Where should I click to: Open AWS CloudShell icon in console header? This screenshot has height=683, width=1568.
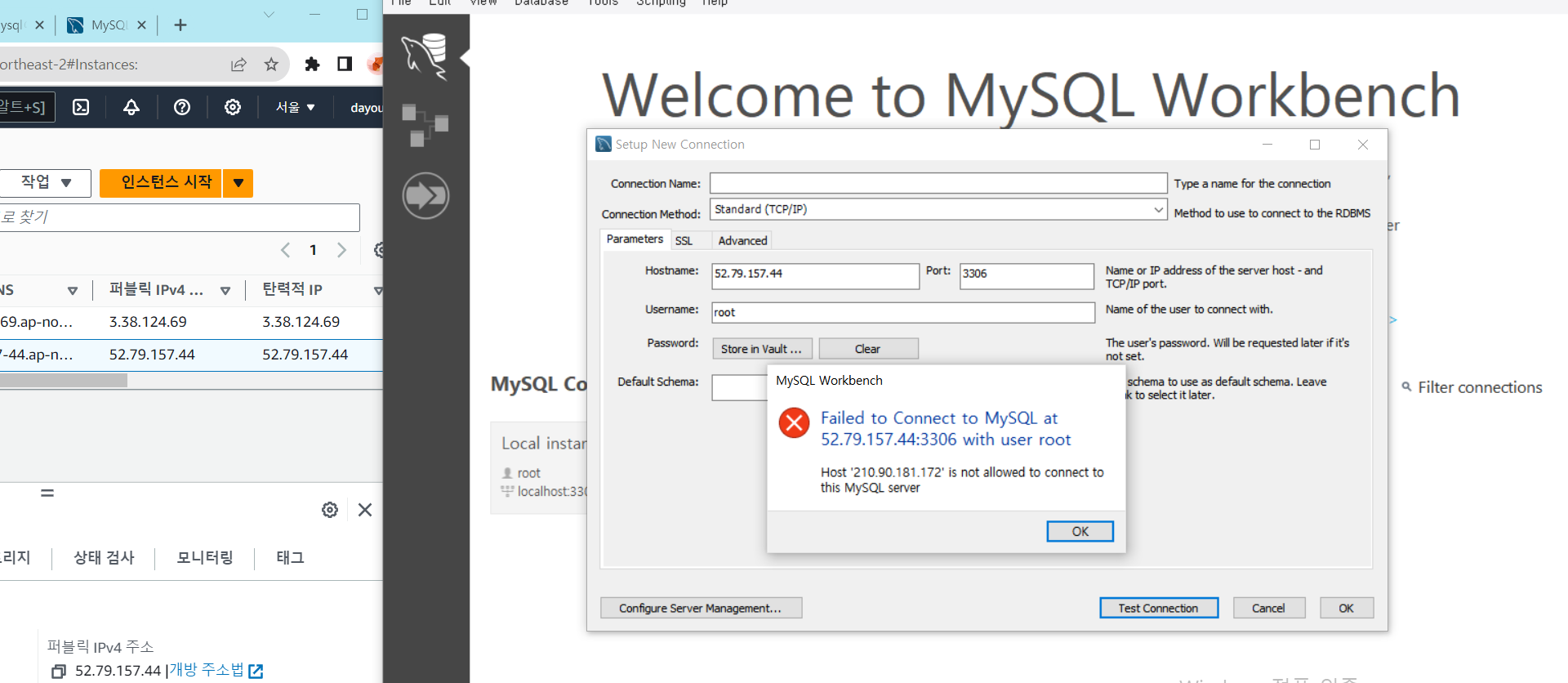tap(81, 107)
